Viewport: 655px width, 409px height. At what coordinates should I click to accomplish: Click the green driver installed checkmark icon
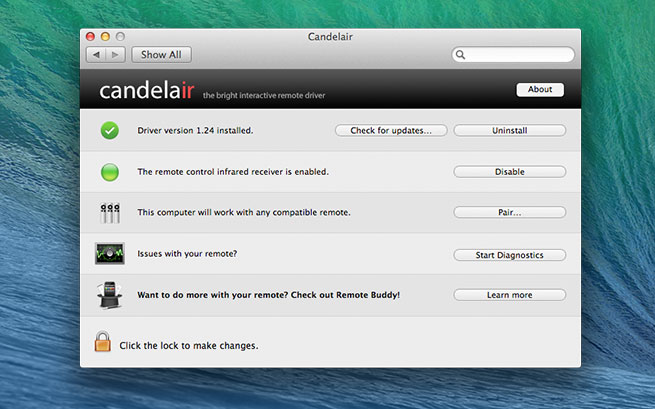point(110,130)
